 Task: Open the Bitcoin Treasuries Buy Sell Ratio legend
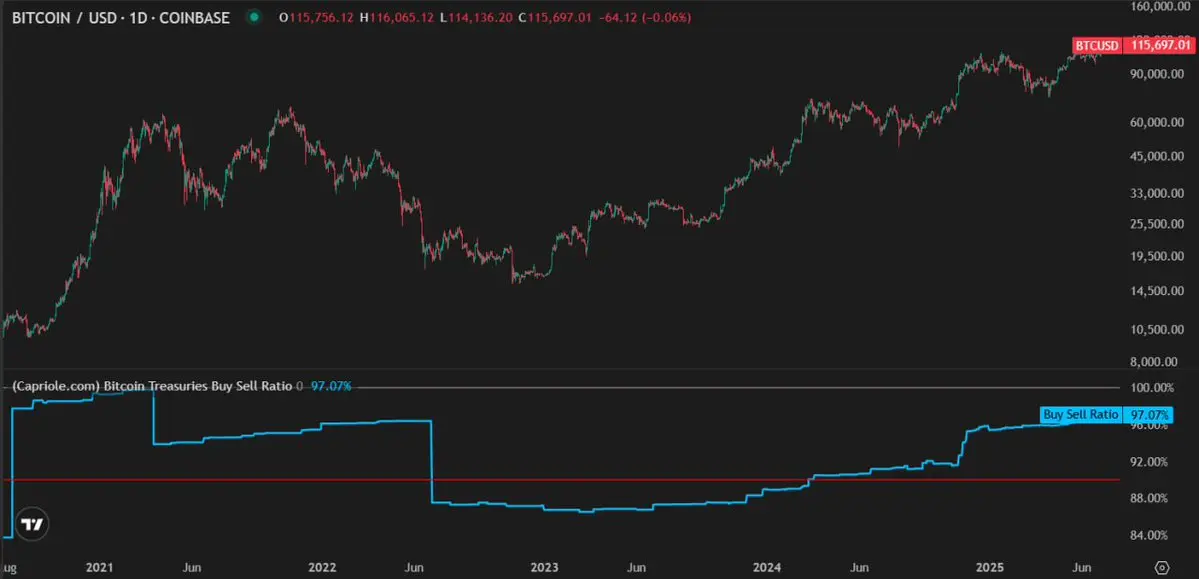pyautogui.click(x=152, y=387)
